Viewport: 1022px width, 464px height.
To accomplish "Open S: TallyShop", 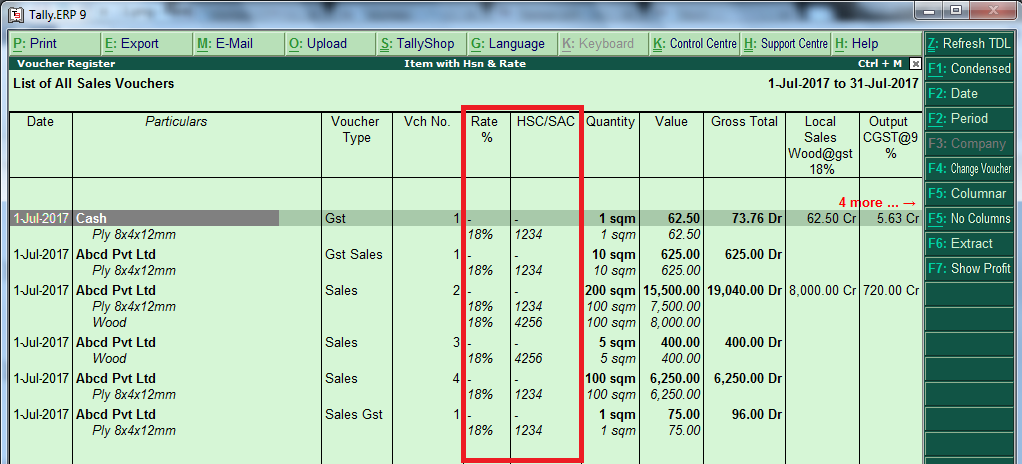I will point(422,44).
